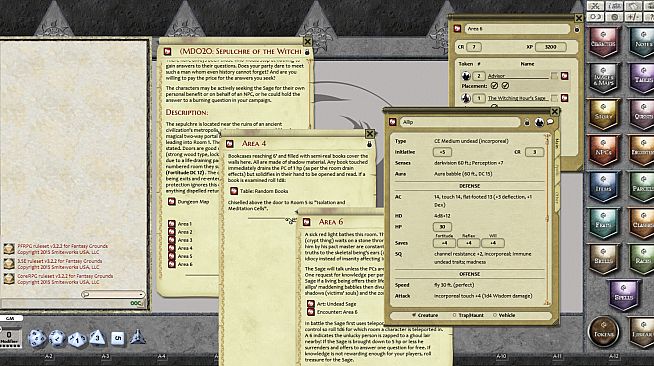The height and width of the screenshot is (366, 654).
Task: Open the lighting moon-icon tool
Action: (595, 17)
